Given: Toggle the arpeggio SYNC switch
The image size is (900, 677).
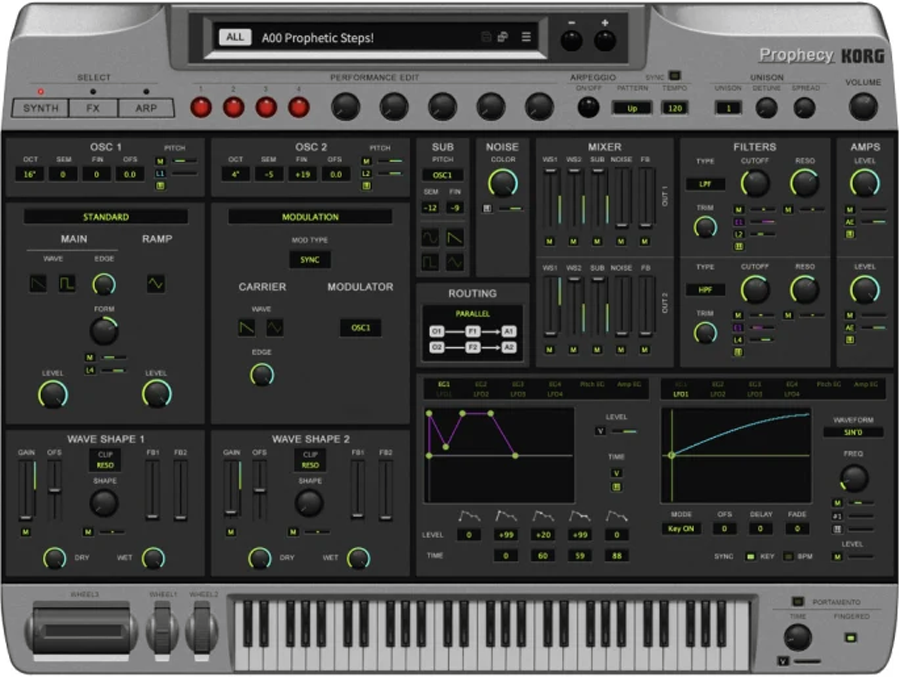Looking at the screenshot, I should [x=675, y=75].
